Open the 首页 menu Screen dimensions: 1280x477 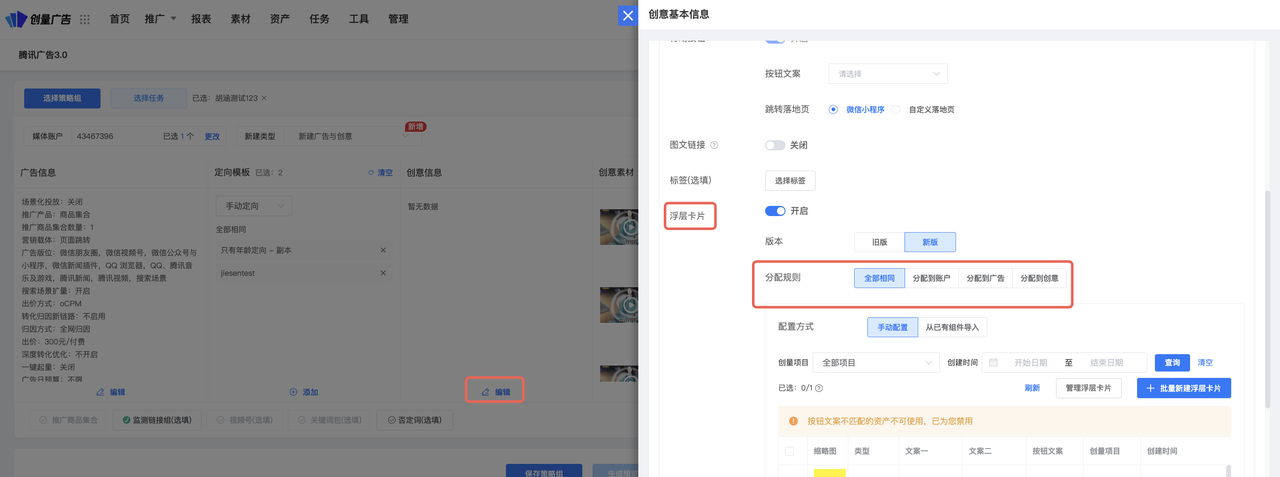click(x=119, y=19)
